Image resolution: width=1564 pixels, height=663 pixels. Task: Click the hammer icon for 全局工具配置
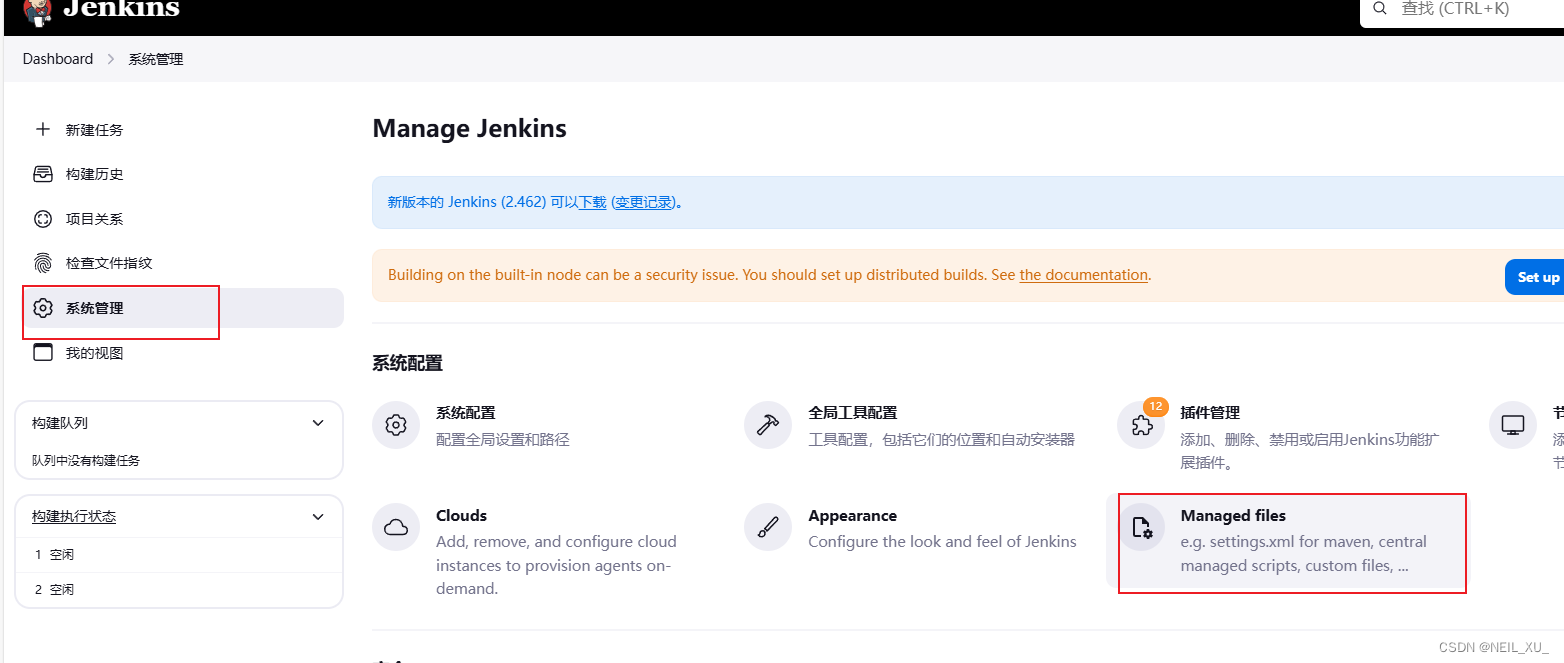pyautogui.click(x=768, y=425)
